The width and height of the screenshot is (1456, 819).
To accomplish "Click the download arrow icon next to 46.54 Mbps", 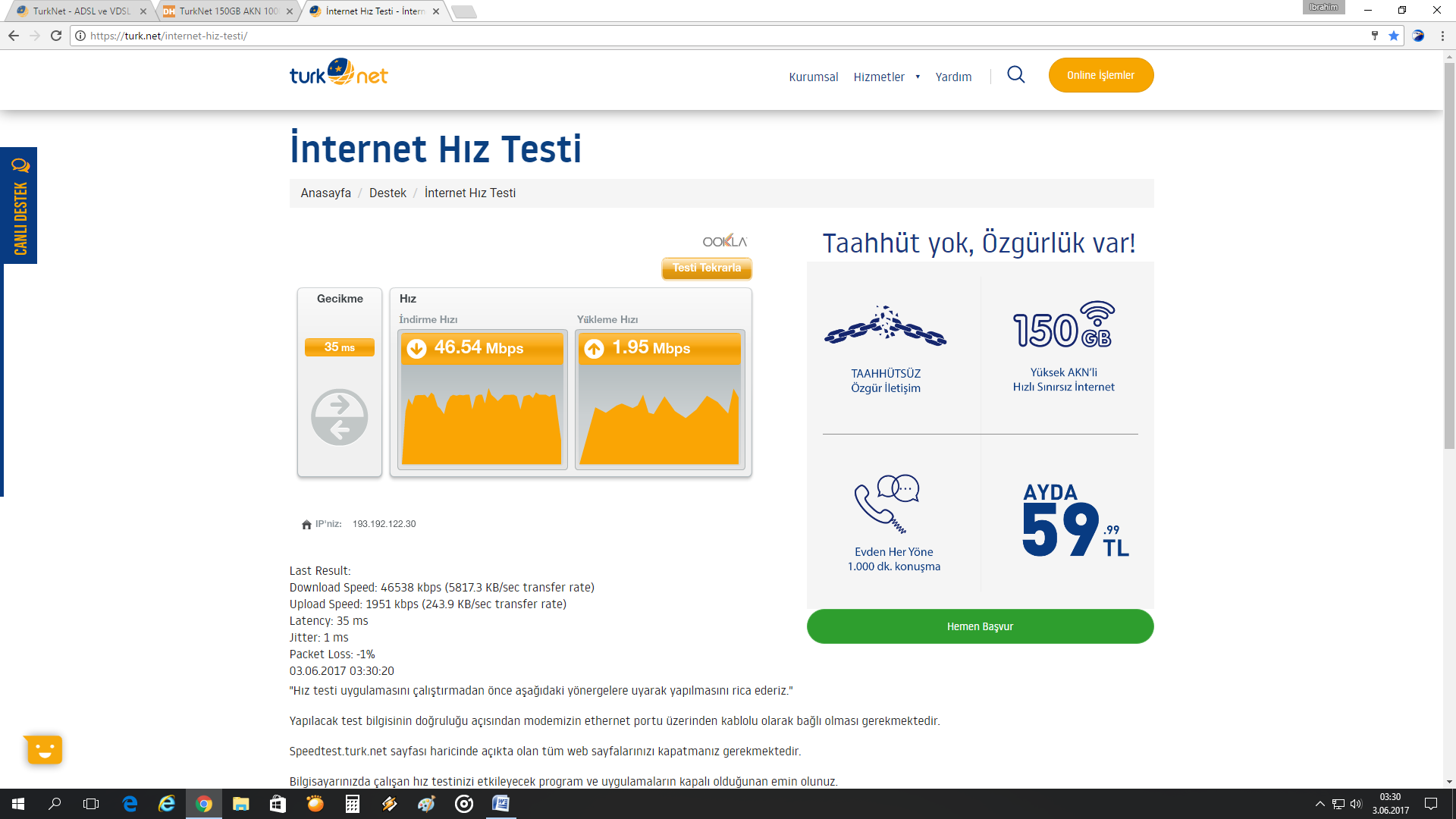I will coord(416,348).
